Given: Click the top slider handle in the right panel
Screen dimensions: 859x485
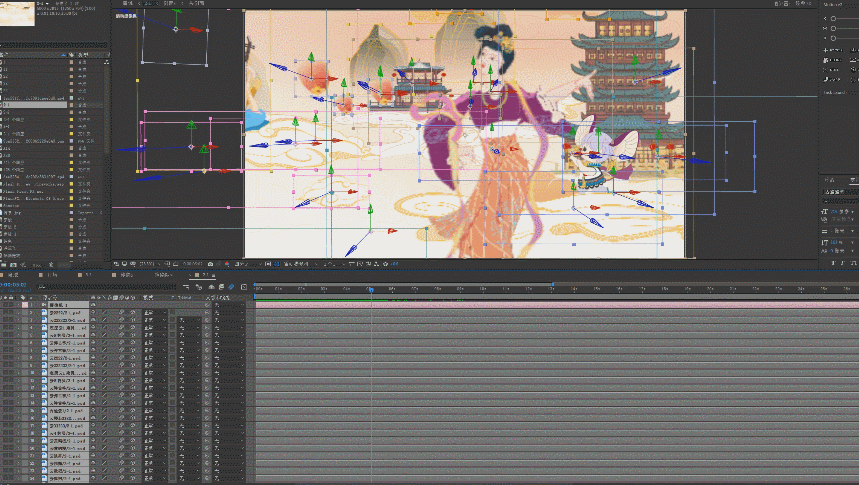Looking at the screenshot, I should click(x=833, y=18).
